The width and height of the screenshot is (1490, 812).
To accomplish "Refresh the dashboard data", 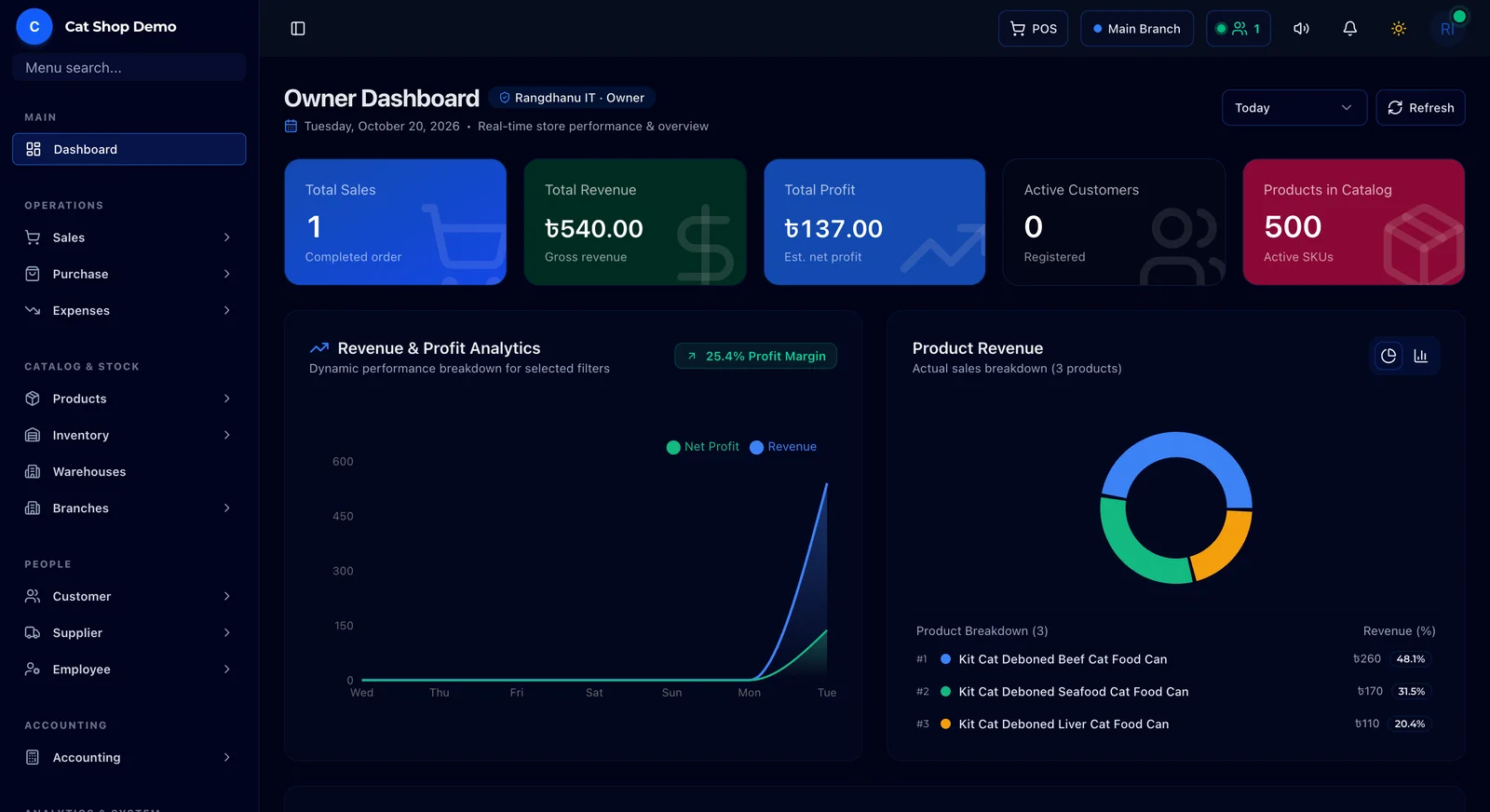I will coord(1420,108).
